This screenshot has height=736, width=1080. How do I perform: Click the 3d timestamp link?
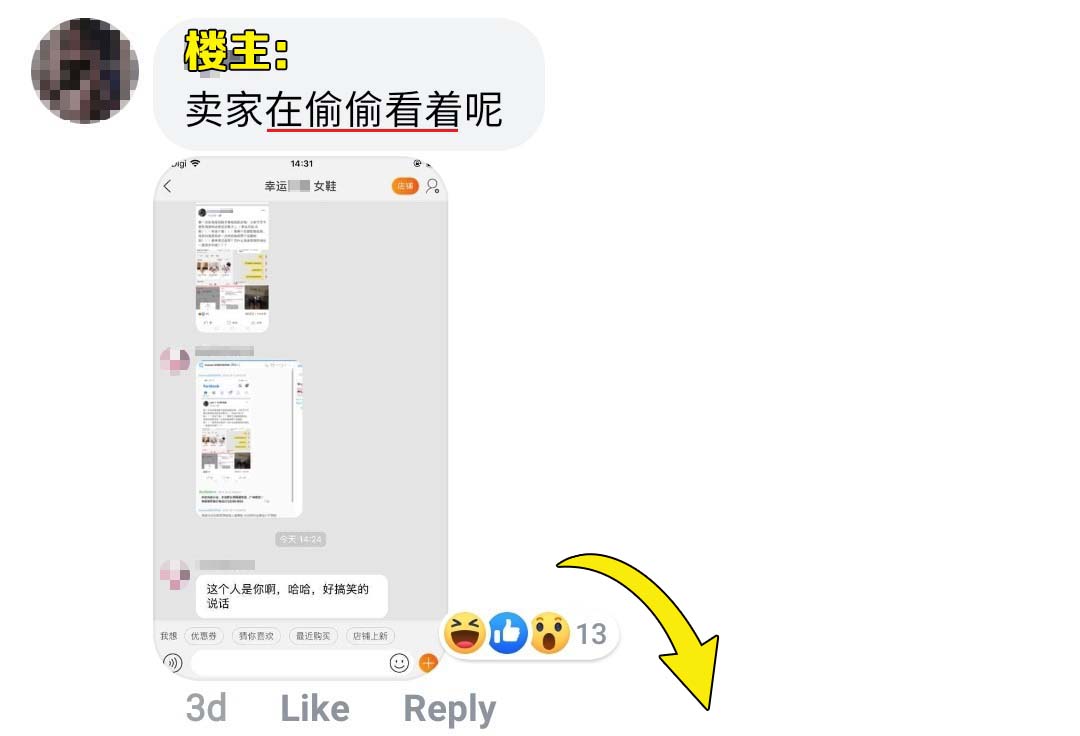click(206, 708)
